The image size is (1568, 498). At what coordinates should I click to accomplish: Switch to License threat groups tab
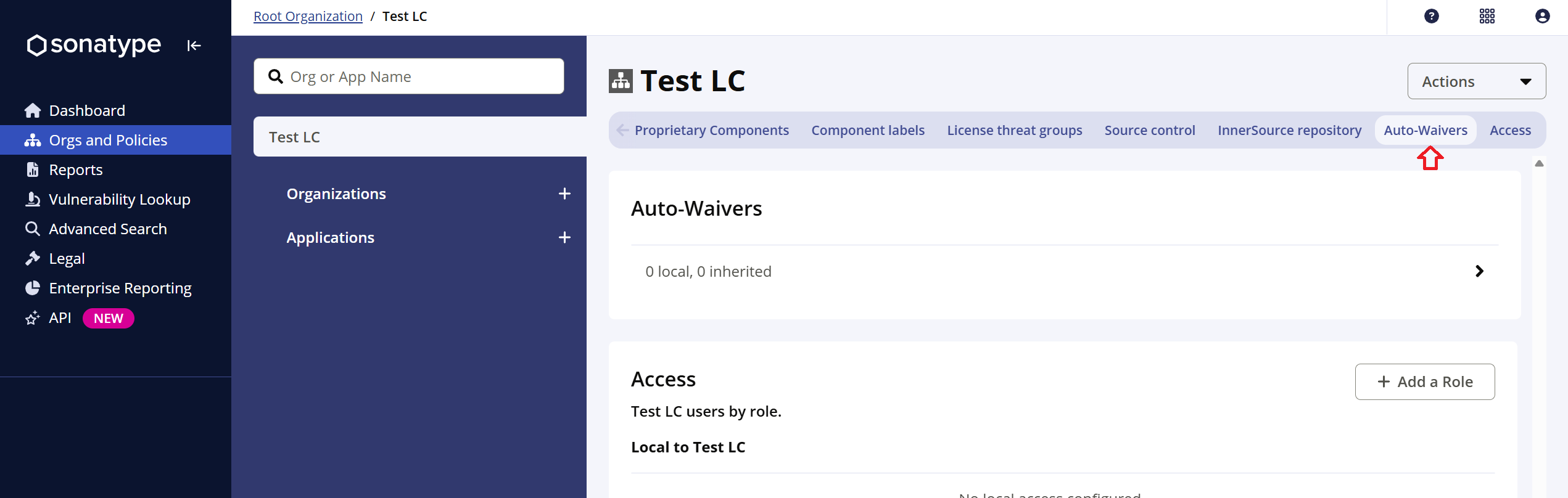pos(1015,130)
